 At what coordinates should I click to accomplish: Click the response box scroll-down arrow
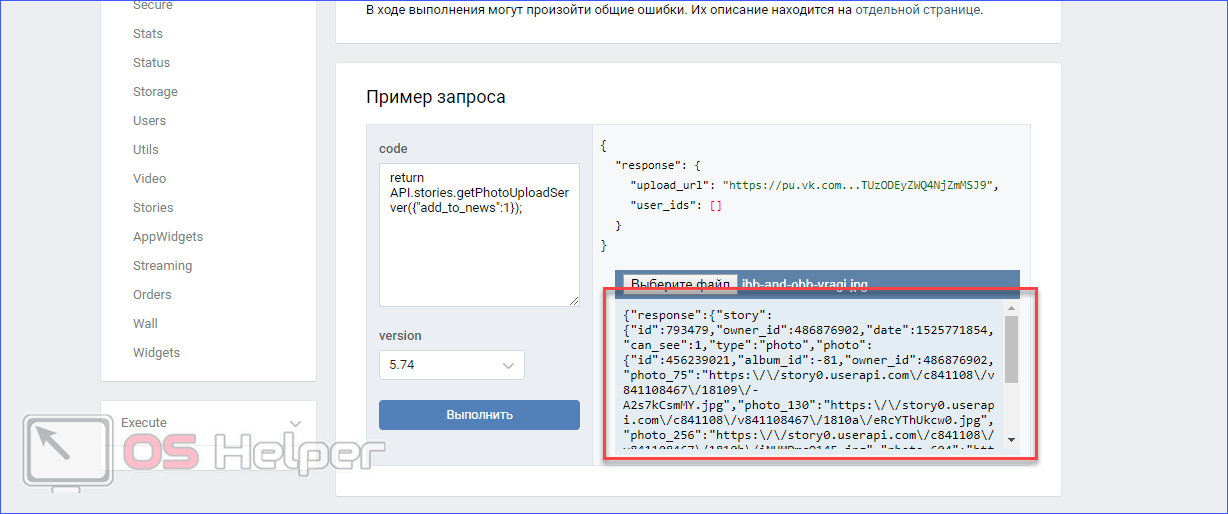(1011, 440)
